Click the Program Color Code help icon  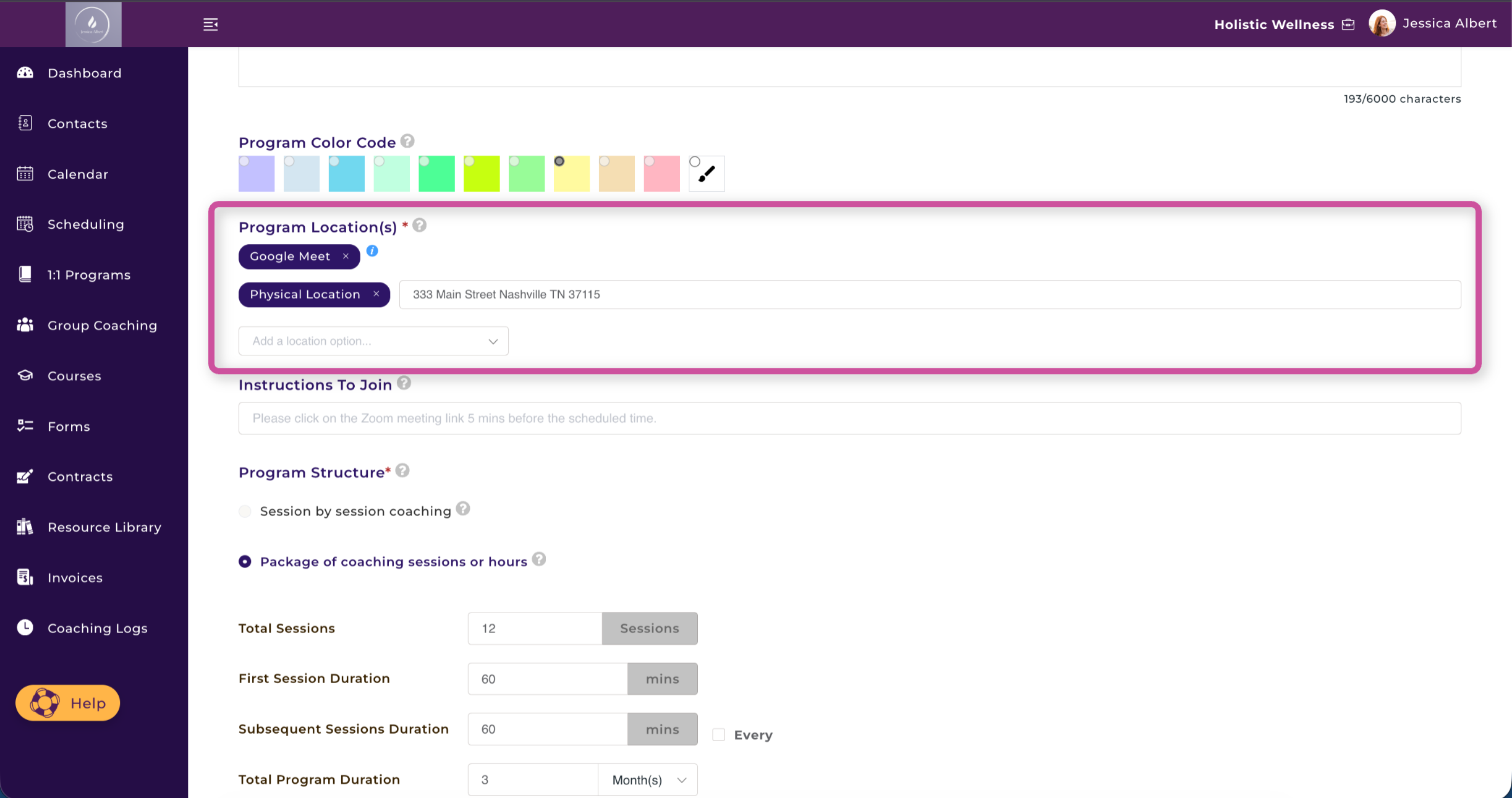pos(407,141)
